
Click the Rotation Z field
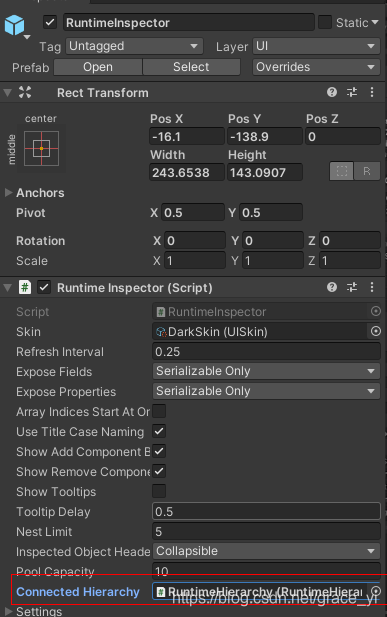(x=350, y=240)
